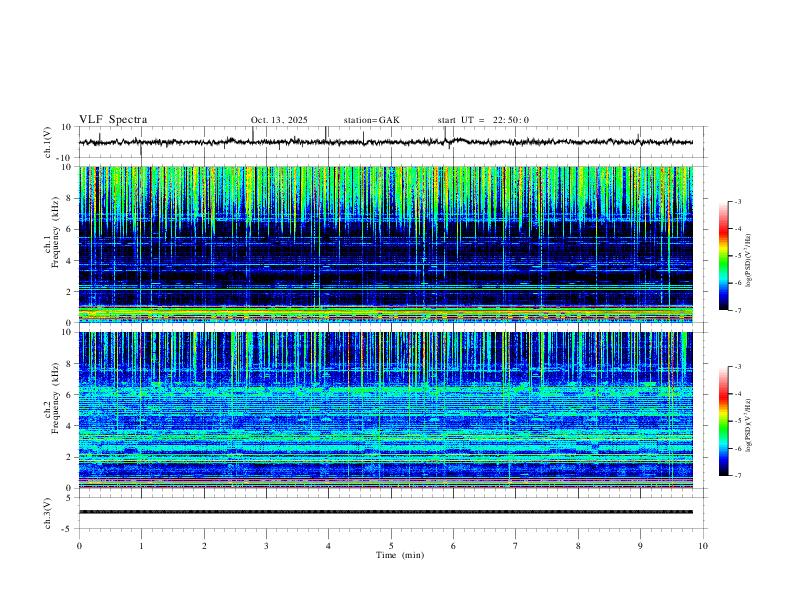Viewport: 792px width, 612px height.
Task: Click time axis tick label "0"
Action: pos(79,546)
